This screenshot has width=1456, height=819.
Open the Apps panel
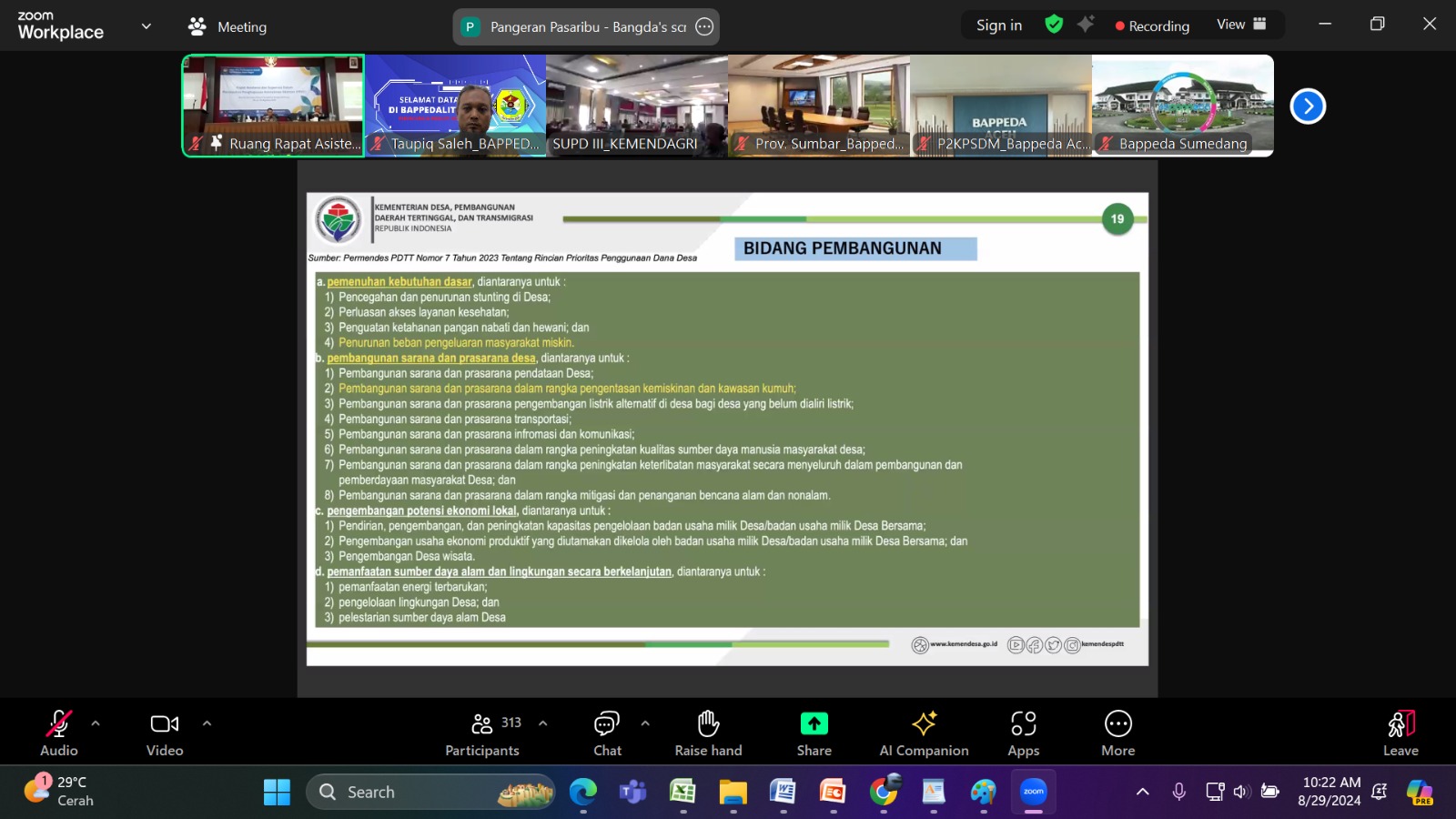(1023, 733)
